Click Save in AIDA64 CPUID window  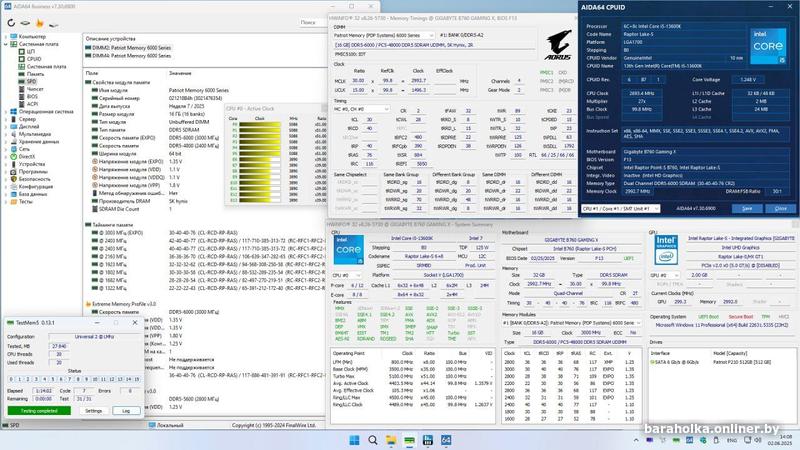pos(747,209)
